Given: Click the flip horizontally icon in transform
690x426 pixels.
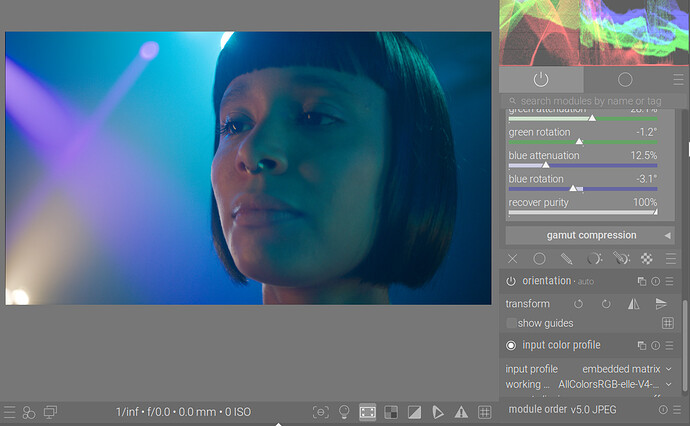Looking at the screenshot, I should click(633, 304).
